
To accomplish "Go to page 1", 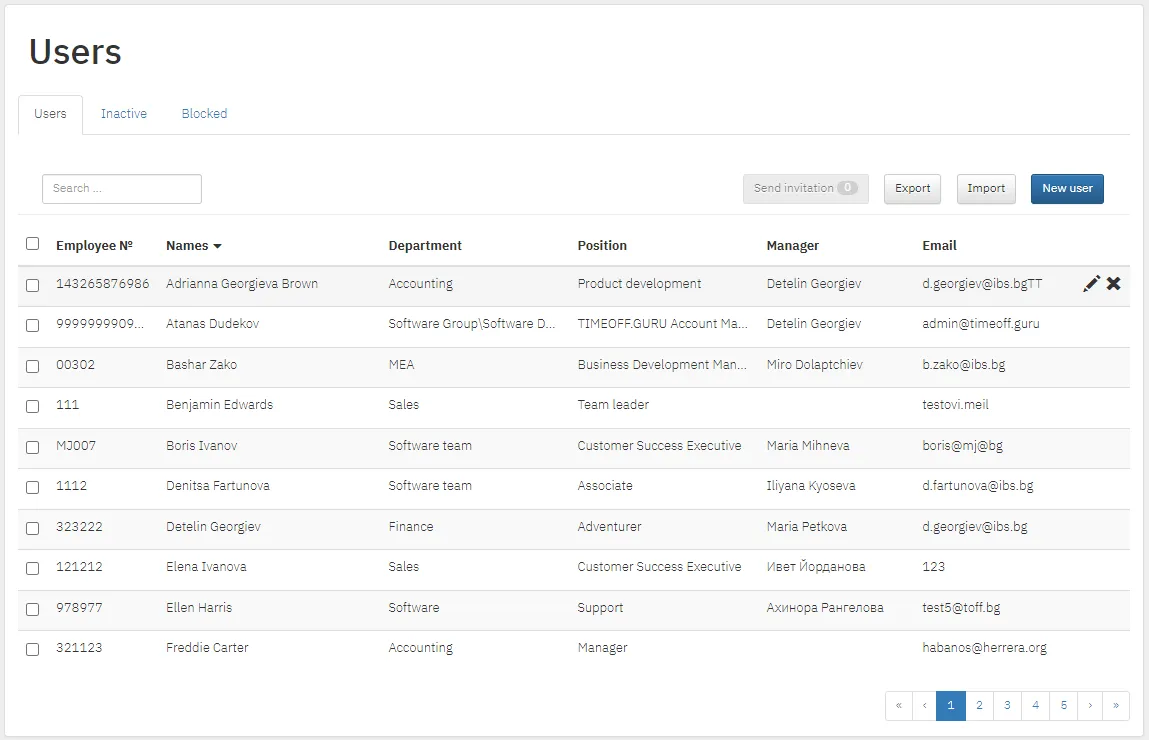I will tap(950, 706).
